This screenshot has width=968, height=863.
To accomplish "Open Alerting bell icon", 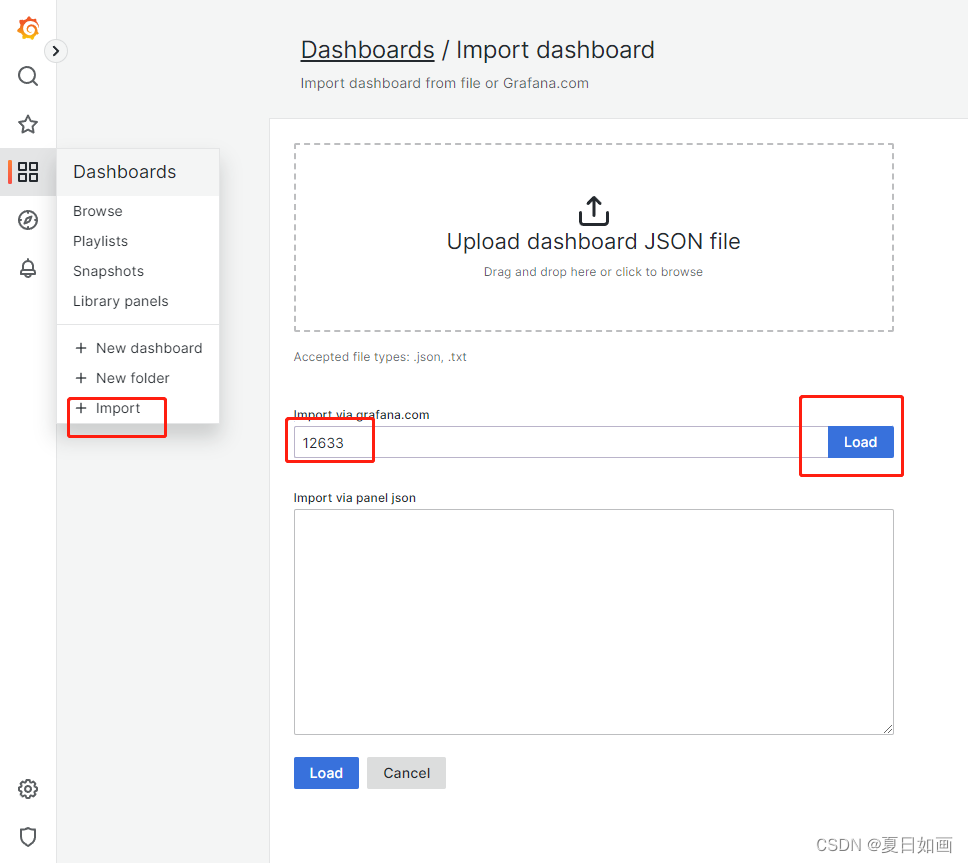I will tap(28, 268).
